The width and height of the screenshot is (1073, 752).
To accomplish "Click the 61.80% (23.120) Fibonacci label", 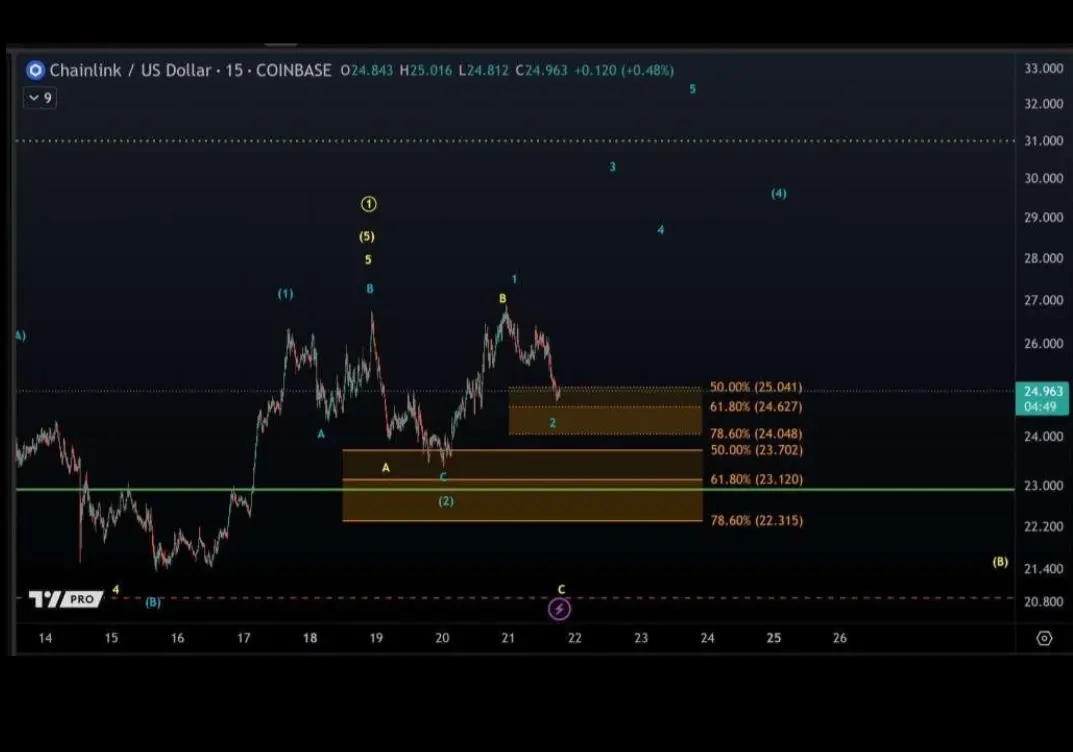I will tap(756, 480).
